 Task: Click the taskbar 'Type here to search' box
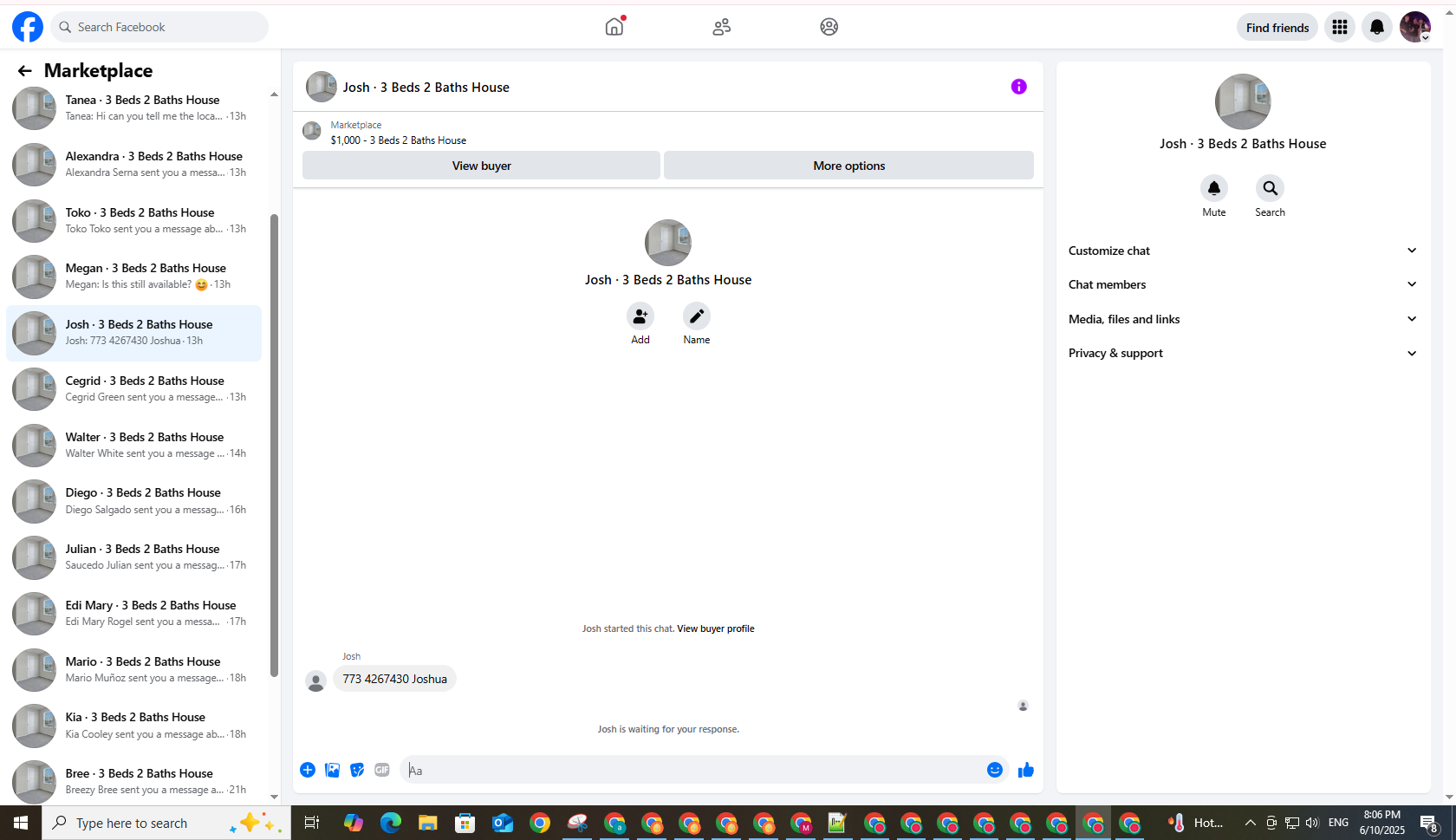tap(166, 823)
